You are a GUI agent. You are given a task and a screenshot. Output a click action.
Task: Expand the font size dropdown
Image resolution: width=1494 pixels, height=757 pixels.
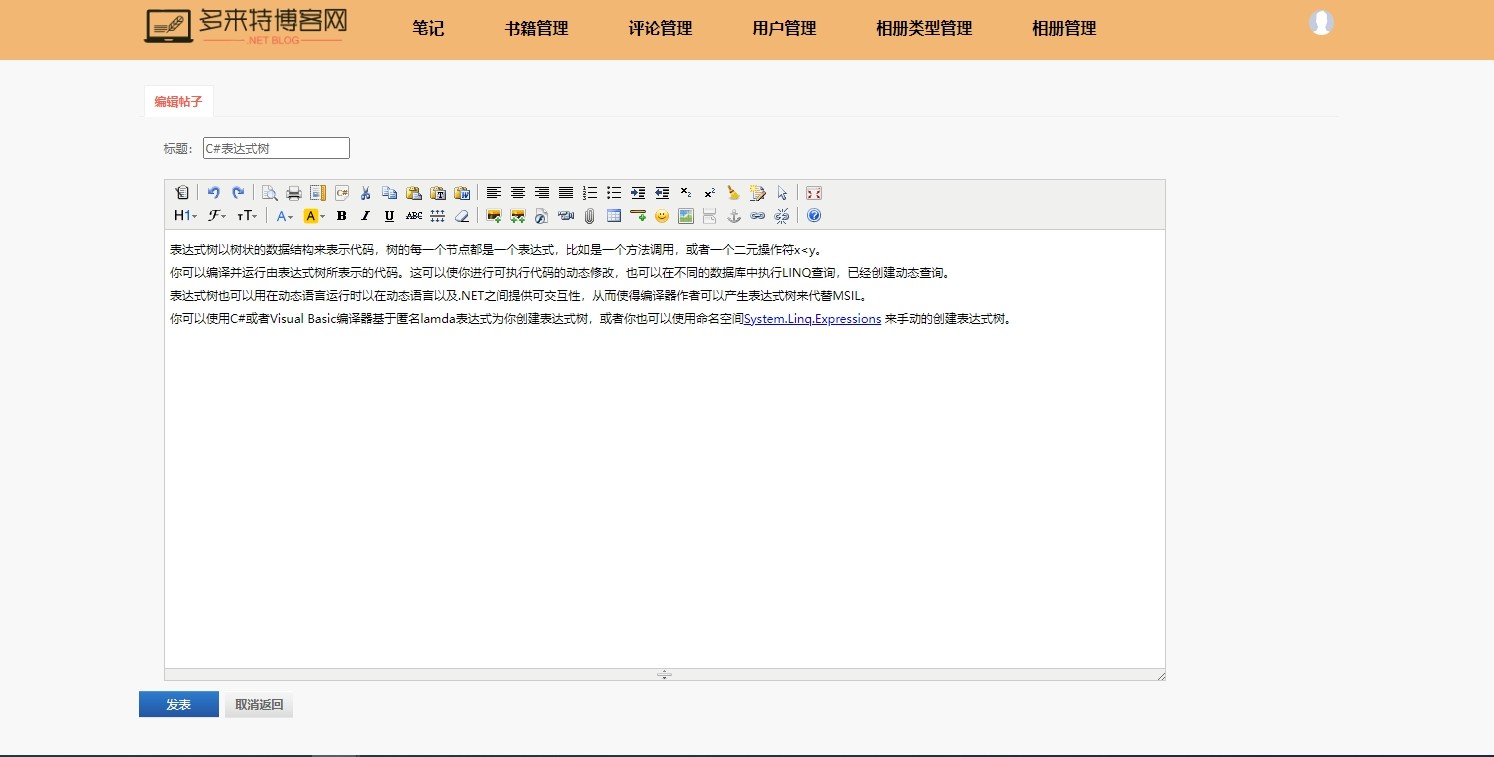click(x=247, y=216)
